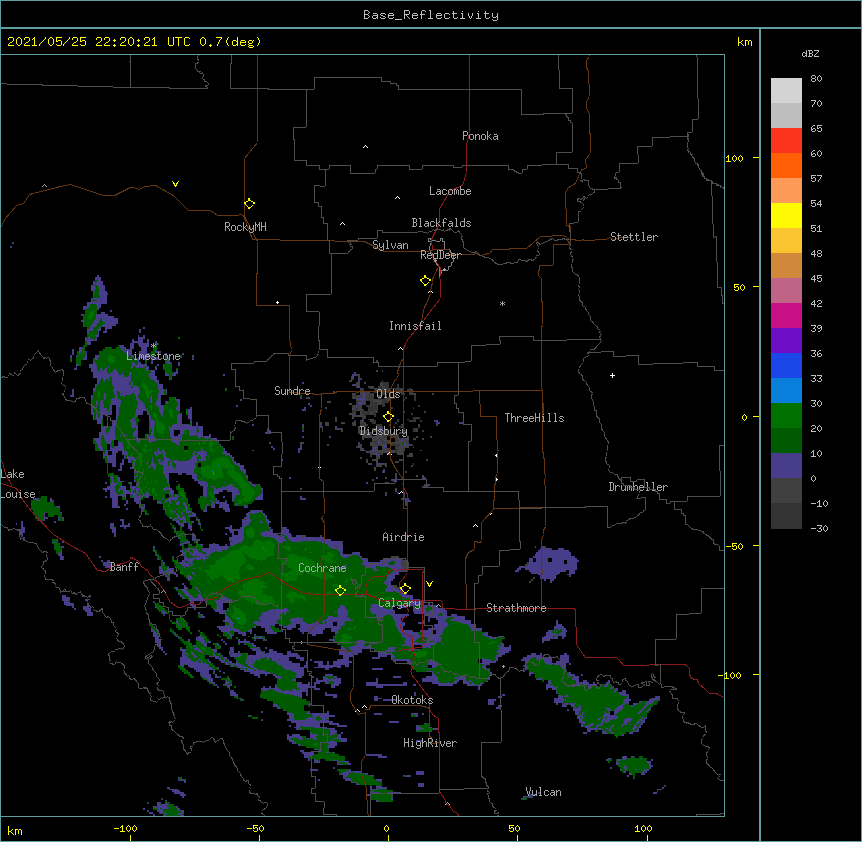The width and height of the screenshot is (862, 842).
Task: Click the legend value 80
Action: 816,79
